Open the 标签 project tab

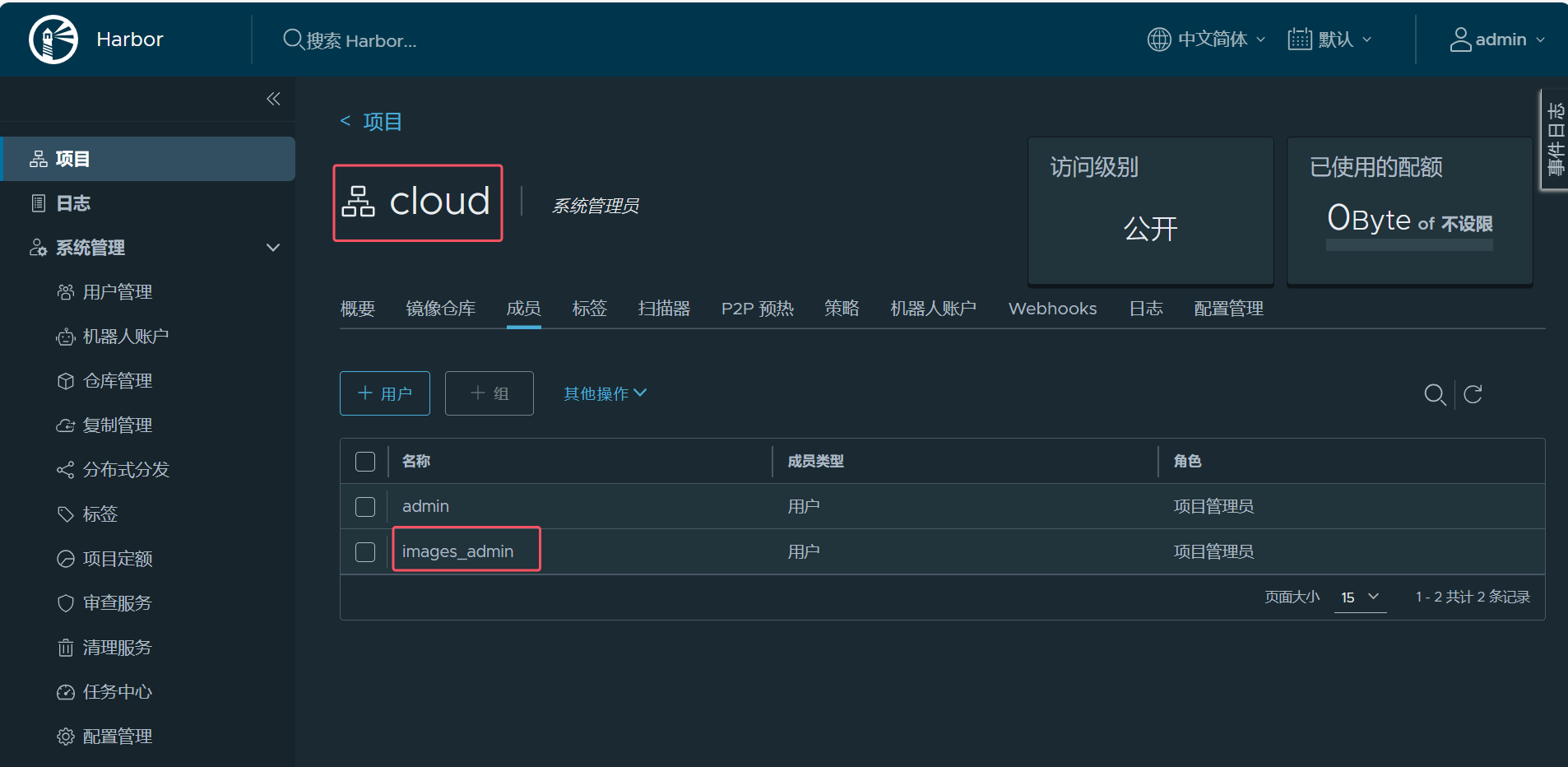coord(590,309)
